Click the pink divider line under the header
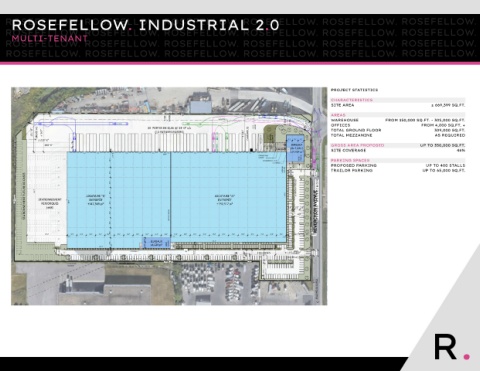This screenshot has width=480, height=371. click(x=240, y=63)
